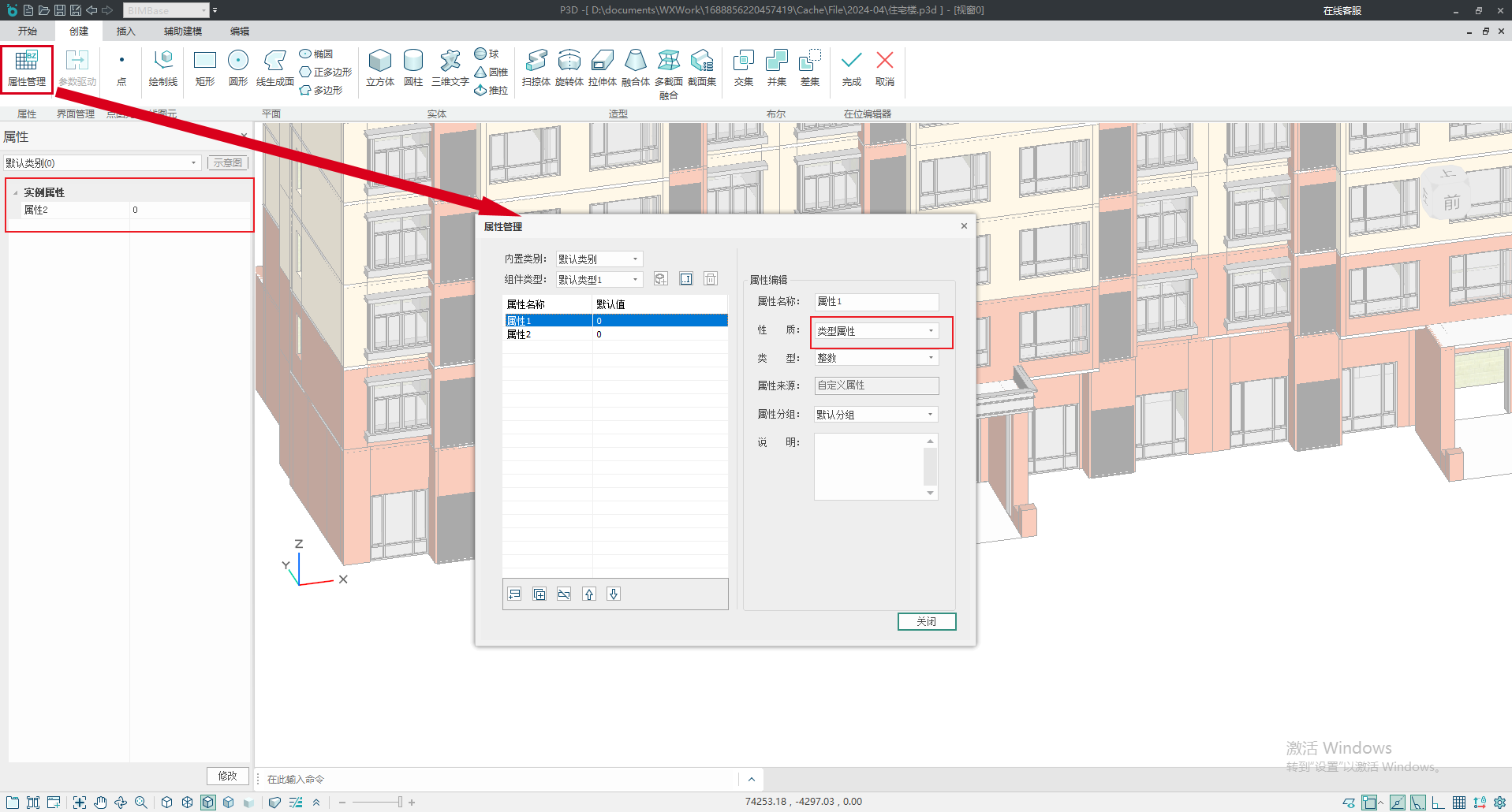
Task: Click the move-down arrow icon in the dialog
Action: click(x=614, y=594)
